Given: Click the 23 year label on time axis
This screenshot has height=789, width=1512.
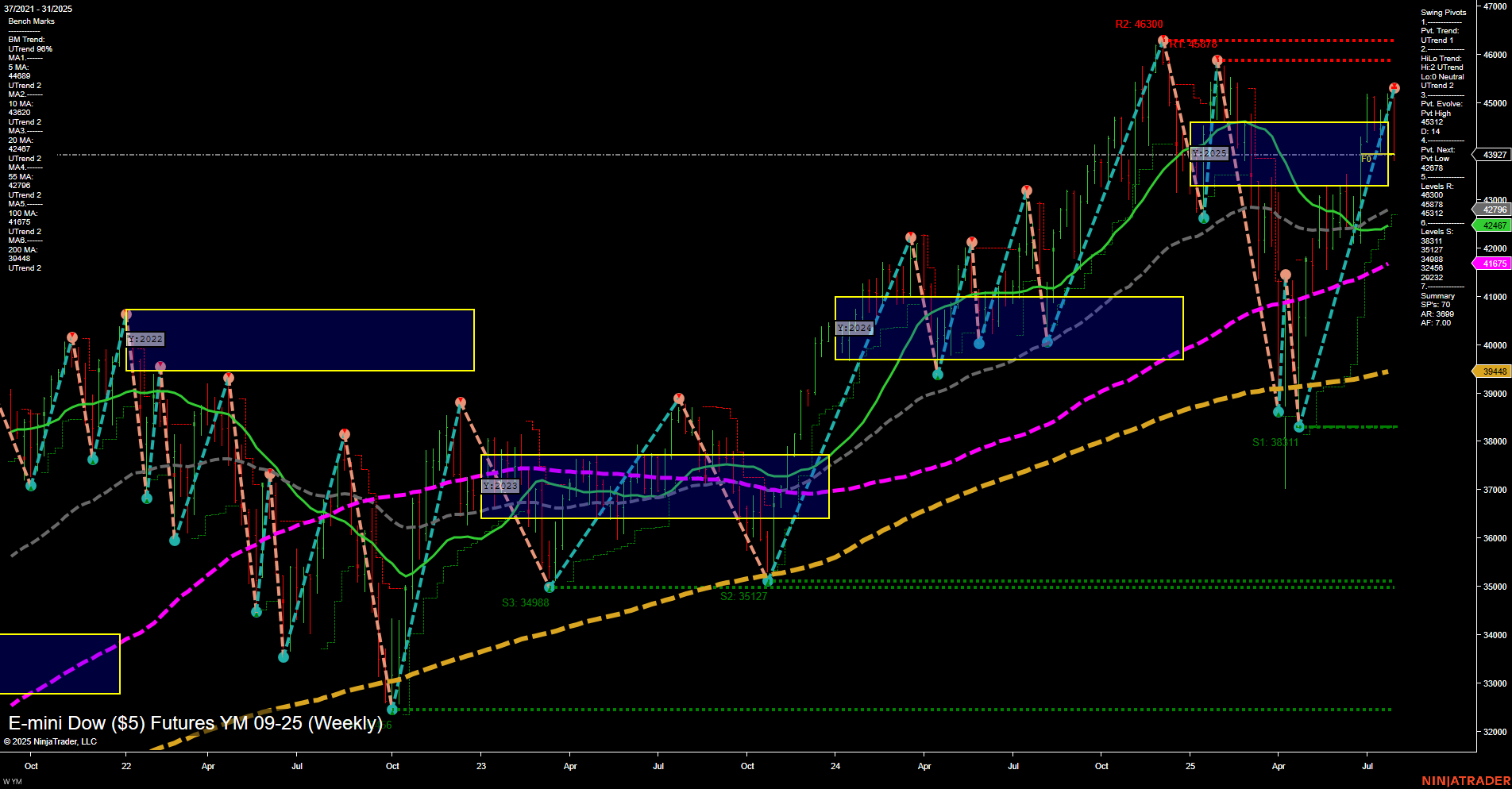Looking at the screenshot, I should [x=481, y=766].
